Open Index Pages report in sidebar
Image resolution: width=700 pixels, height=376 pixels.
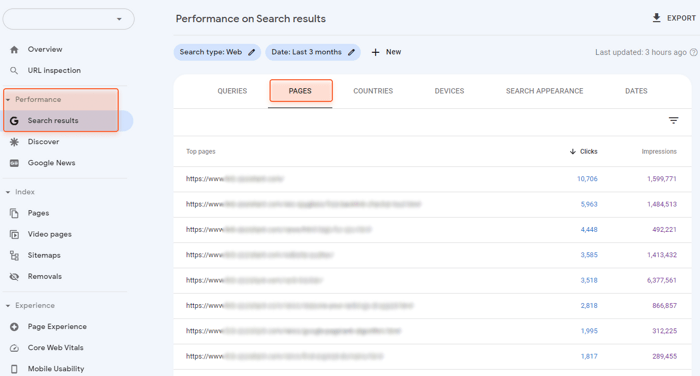[x=38, y=213]
